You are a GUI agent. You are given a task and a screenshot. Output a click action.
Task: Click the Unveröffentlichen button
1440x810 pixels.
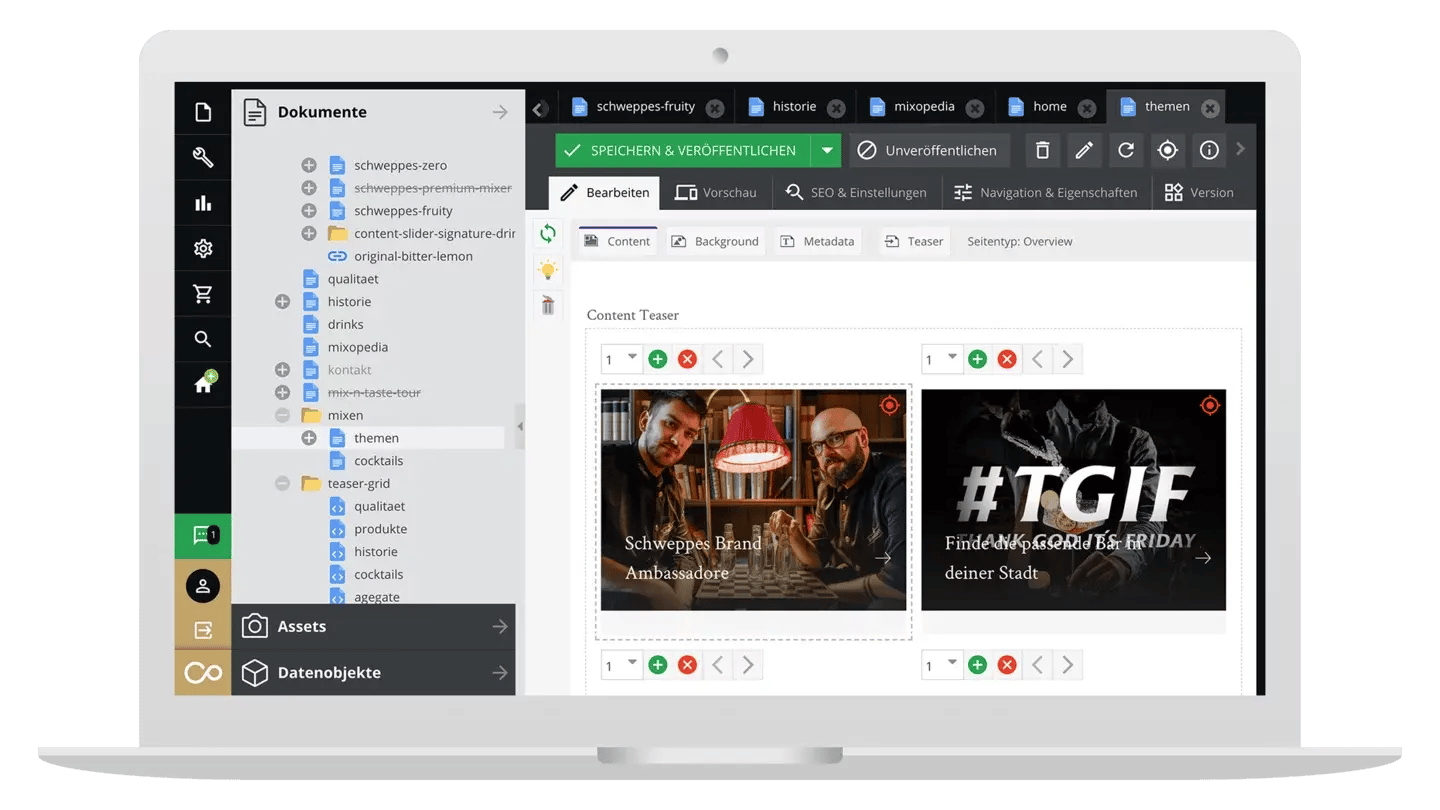(x=927, y=150)
